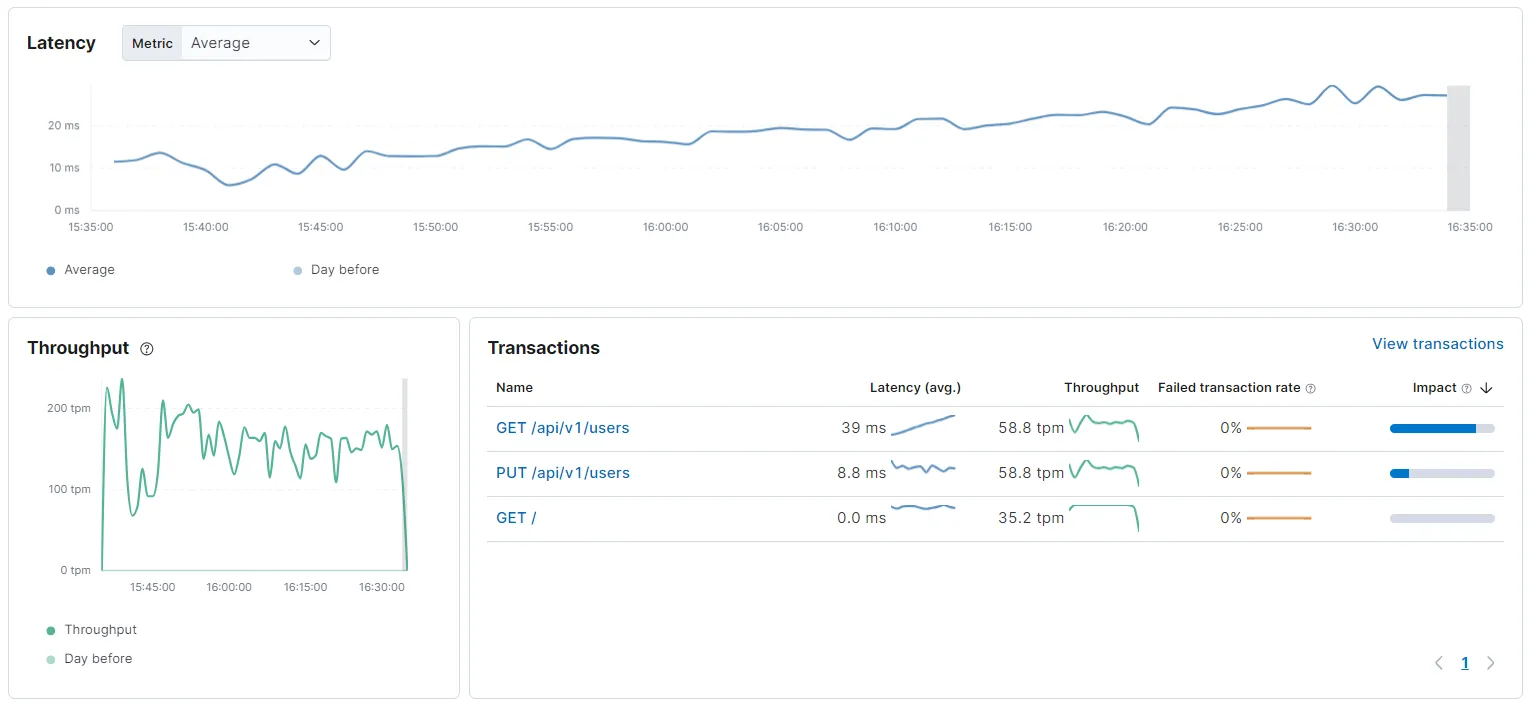The image size is (1529, 705).
Task: Toggle the Throughput series in the legend
Action: (x=92, y=630)
